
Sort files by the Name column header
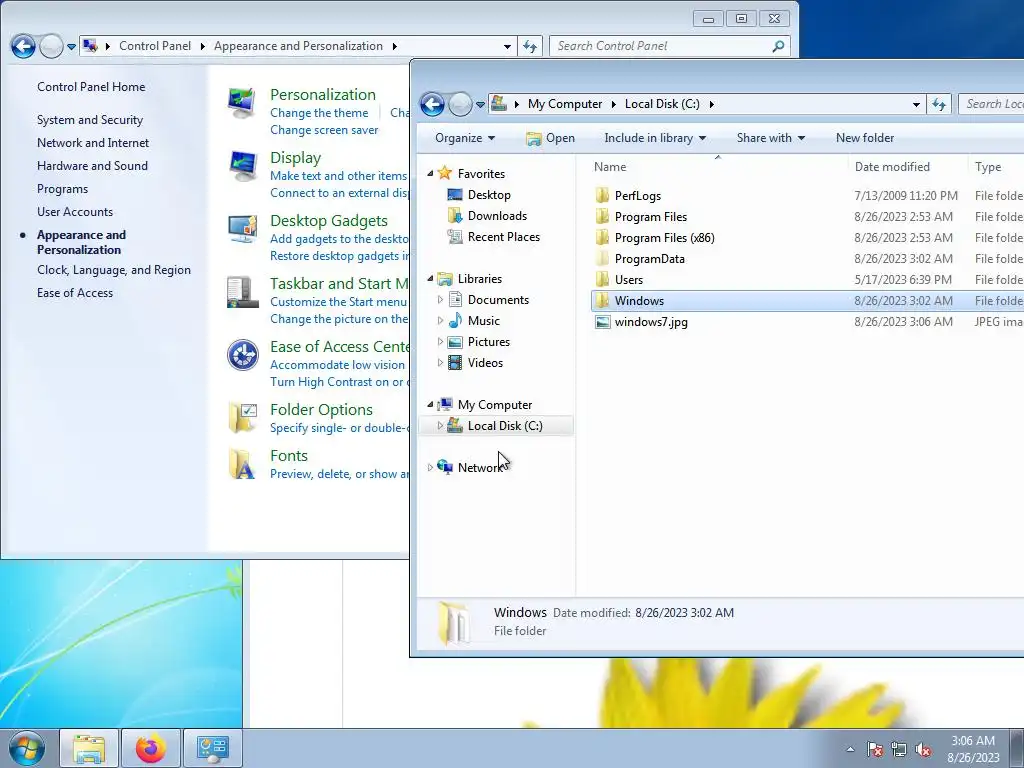coord(718,167)
